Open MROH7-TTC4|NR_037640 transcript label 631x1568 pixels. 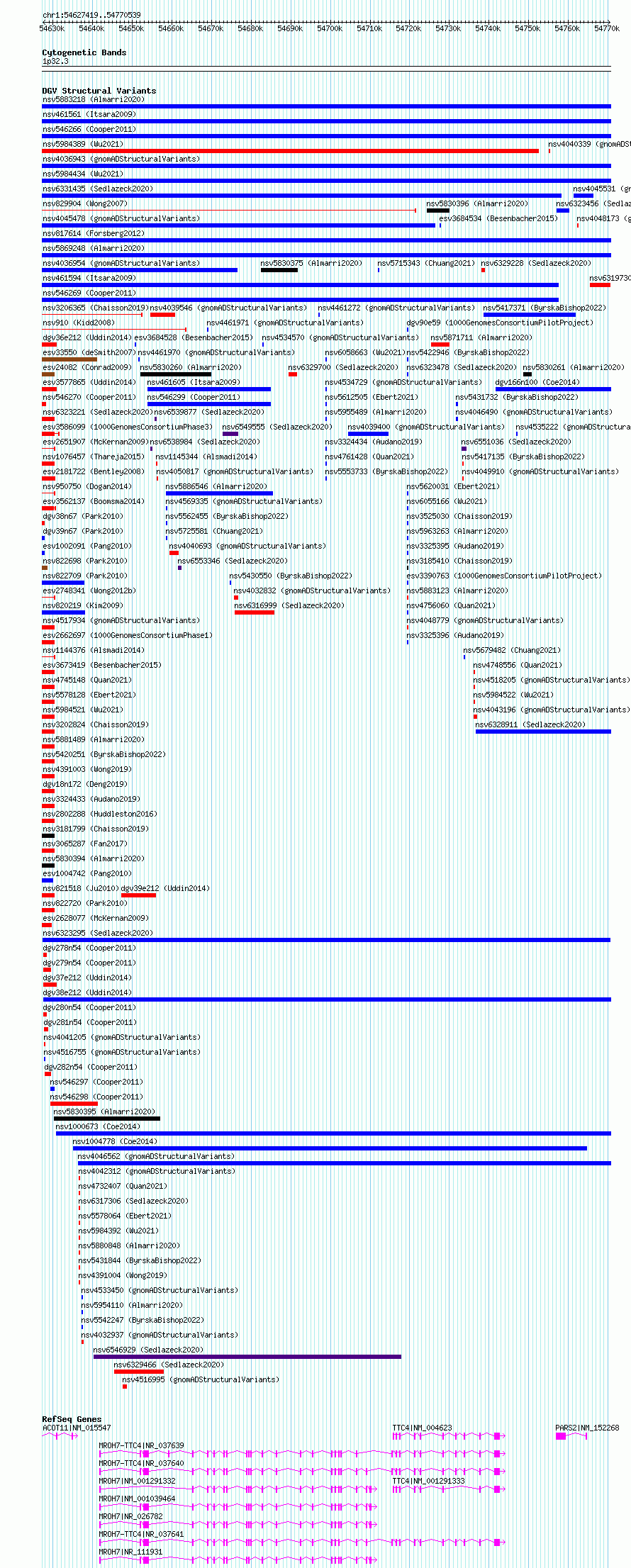[x=141, y=1463]
